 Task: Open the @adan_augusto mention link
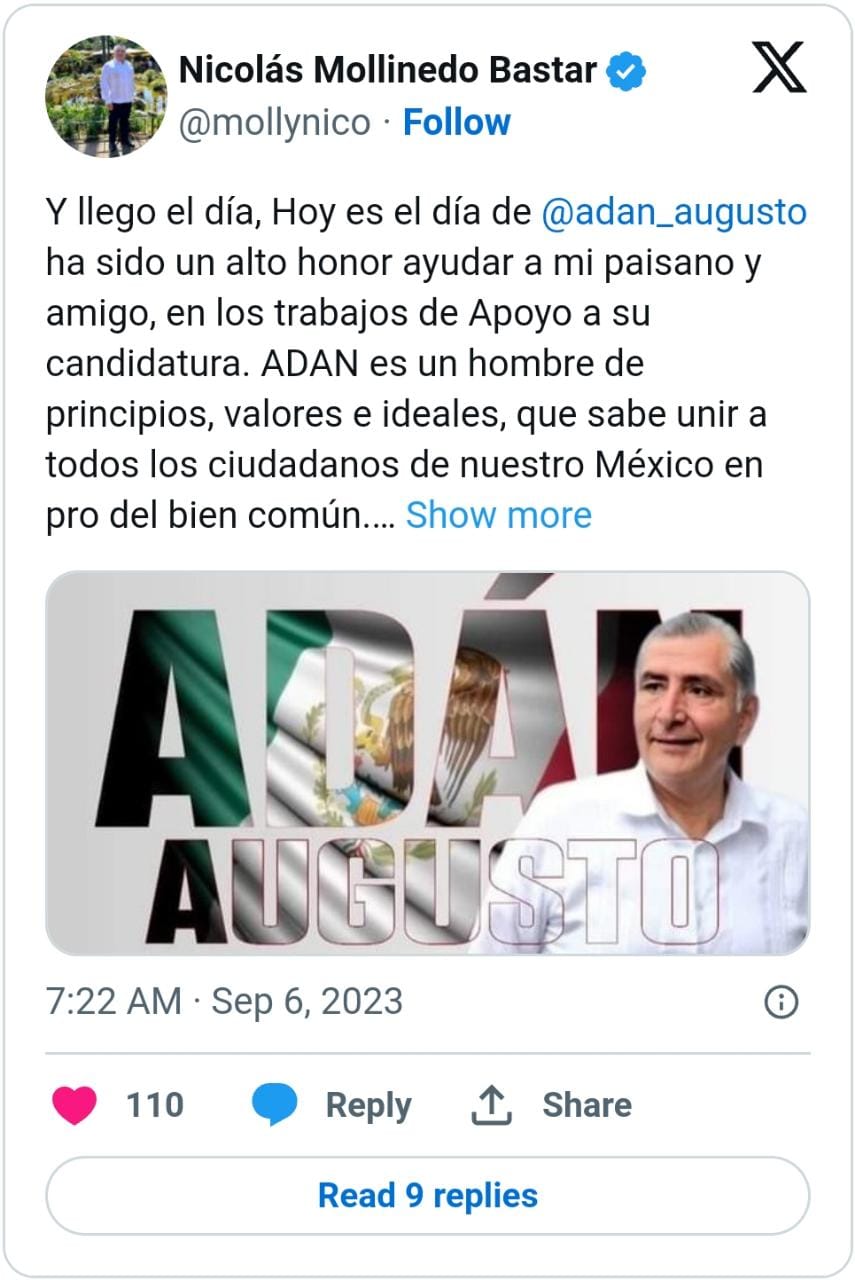(x=673, y=213)
